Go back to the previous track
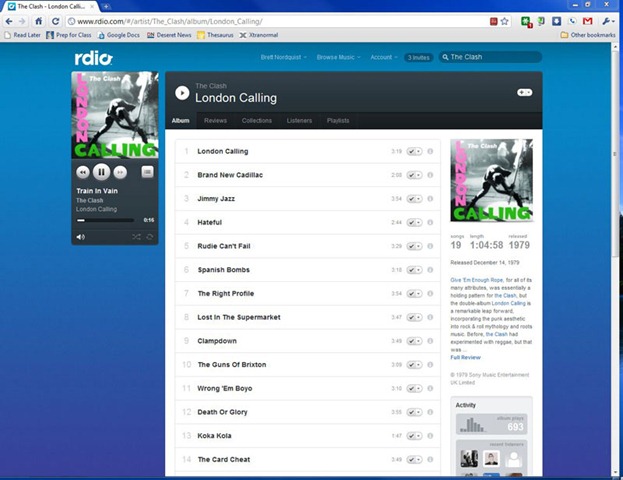The width and height of the screenshot is (623, 480). 84,172
